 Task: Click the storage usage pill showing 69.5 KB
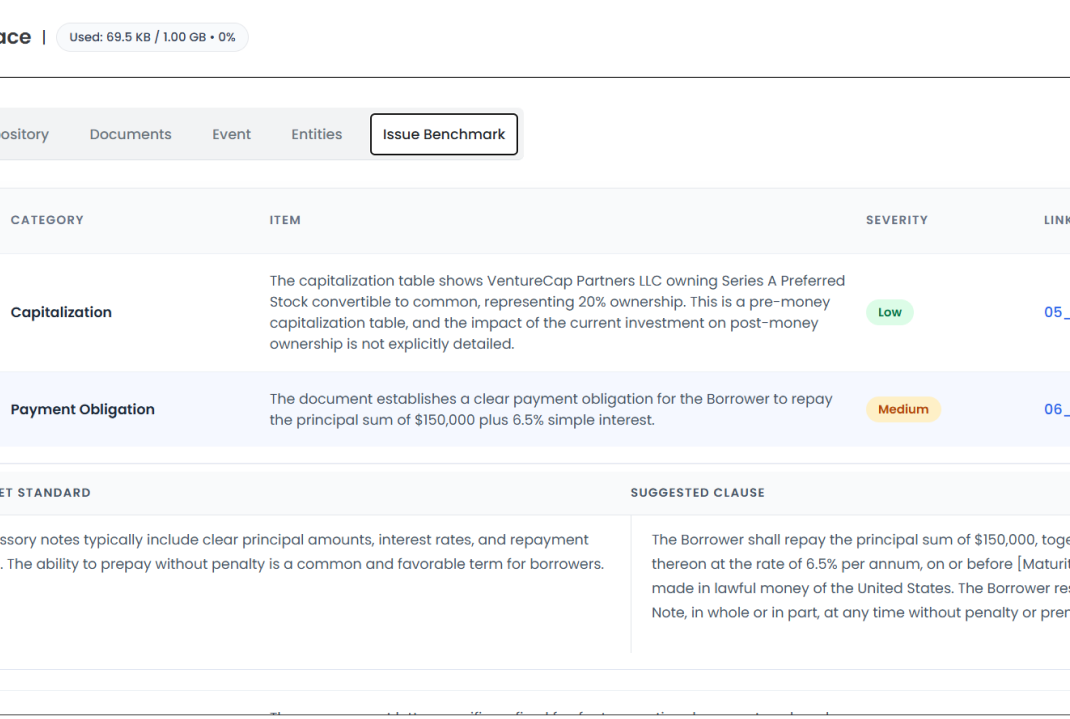pyautogui.click(x=152, y=36)
